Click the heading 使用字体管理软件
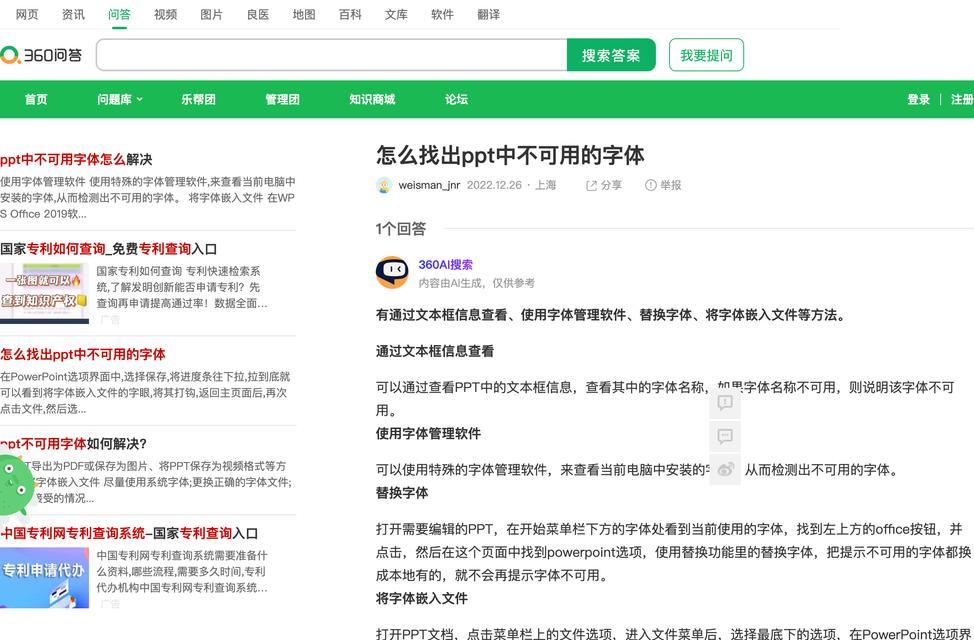The image size is (974, 640). click(x=428, y=434)
